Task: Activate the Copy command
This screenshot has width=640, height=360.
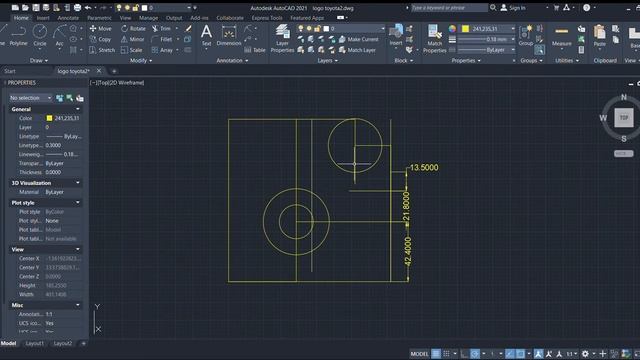Action: pos(100,39)
